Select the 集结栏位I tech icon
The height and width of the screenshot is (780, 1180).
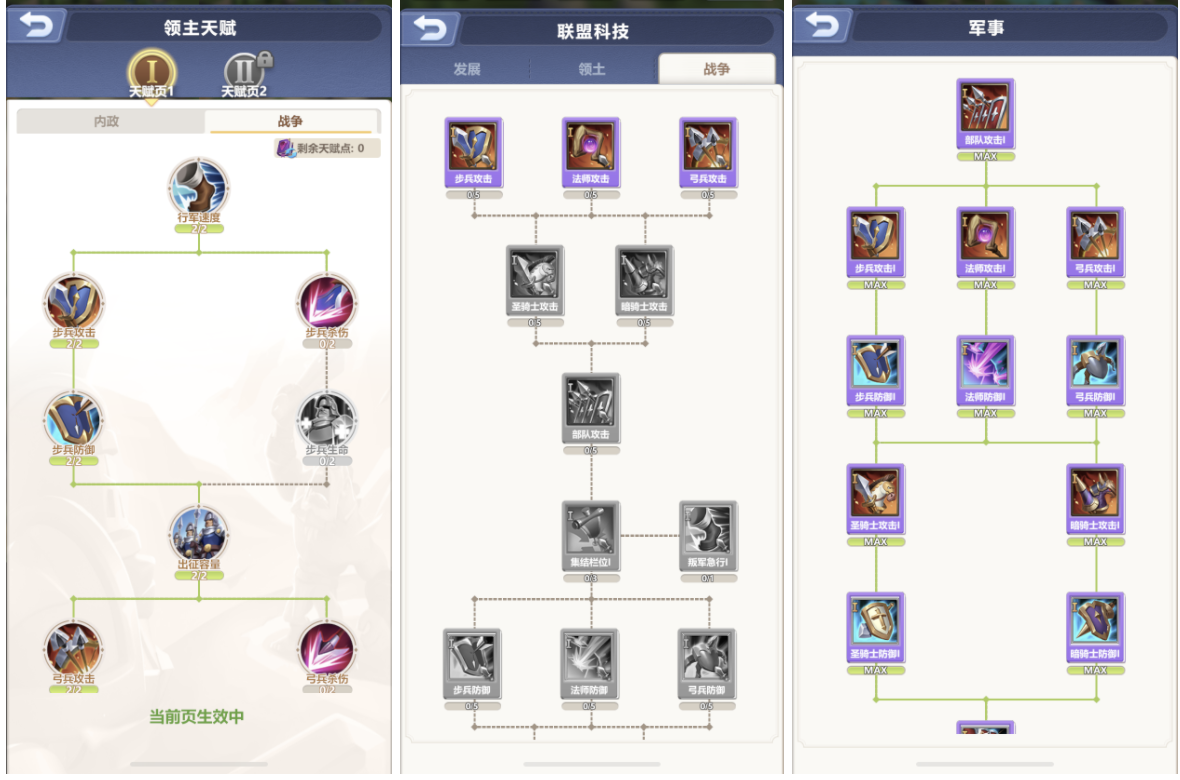point(591,536)
